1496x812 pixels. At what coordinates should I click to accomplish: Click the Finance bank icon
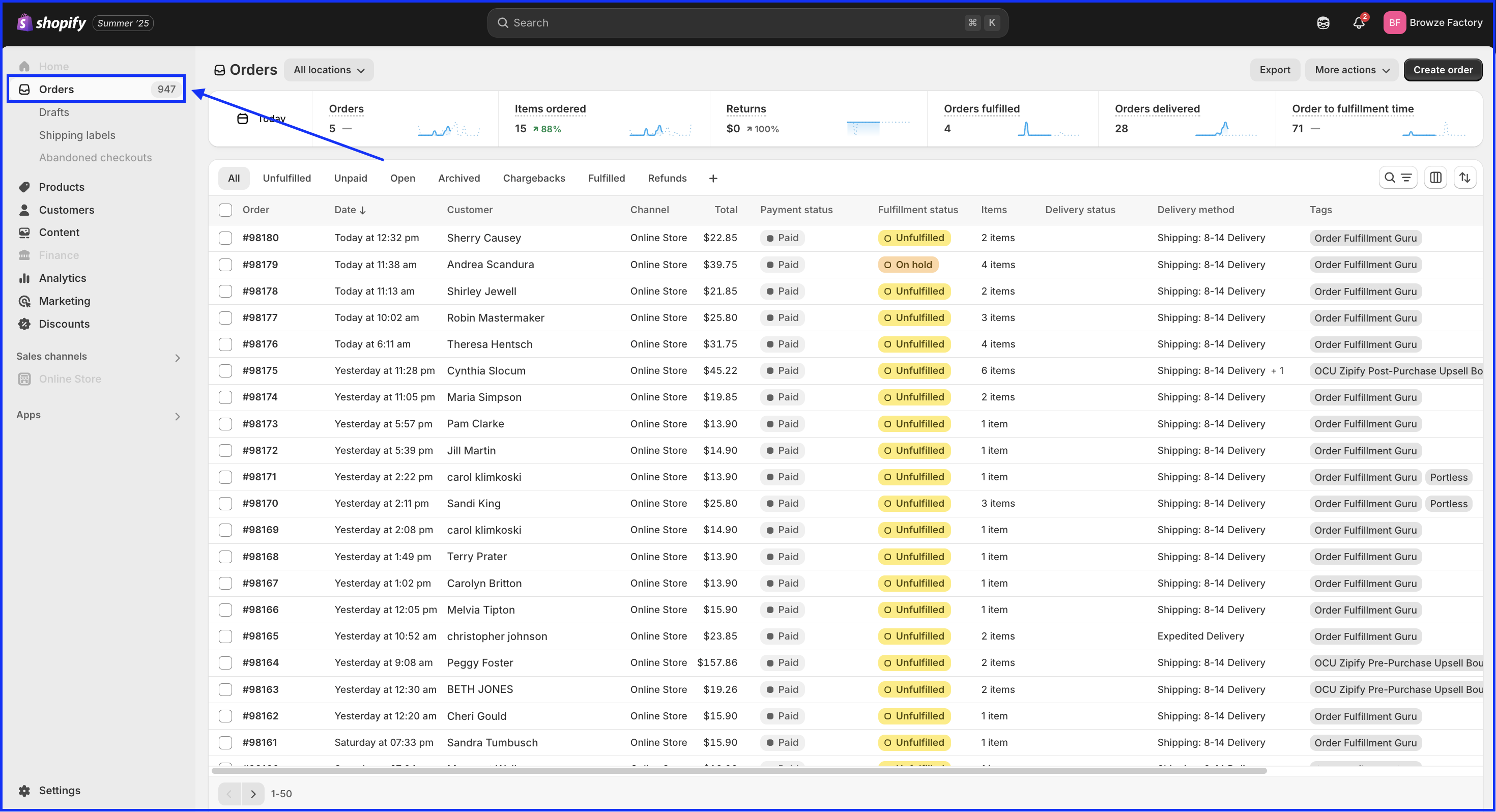[x=24, y=255]
